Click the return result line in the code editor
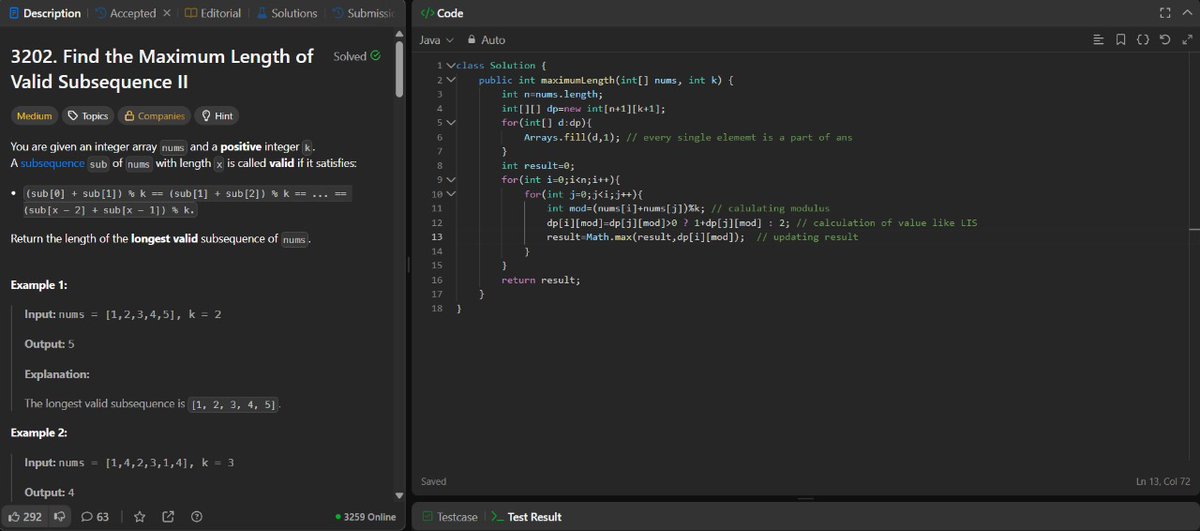 pyautogui.click(x=540, y=280)
